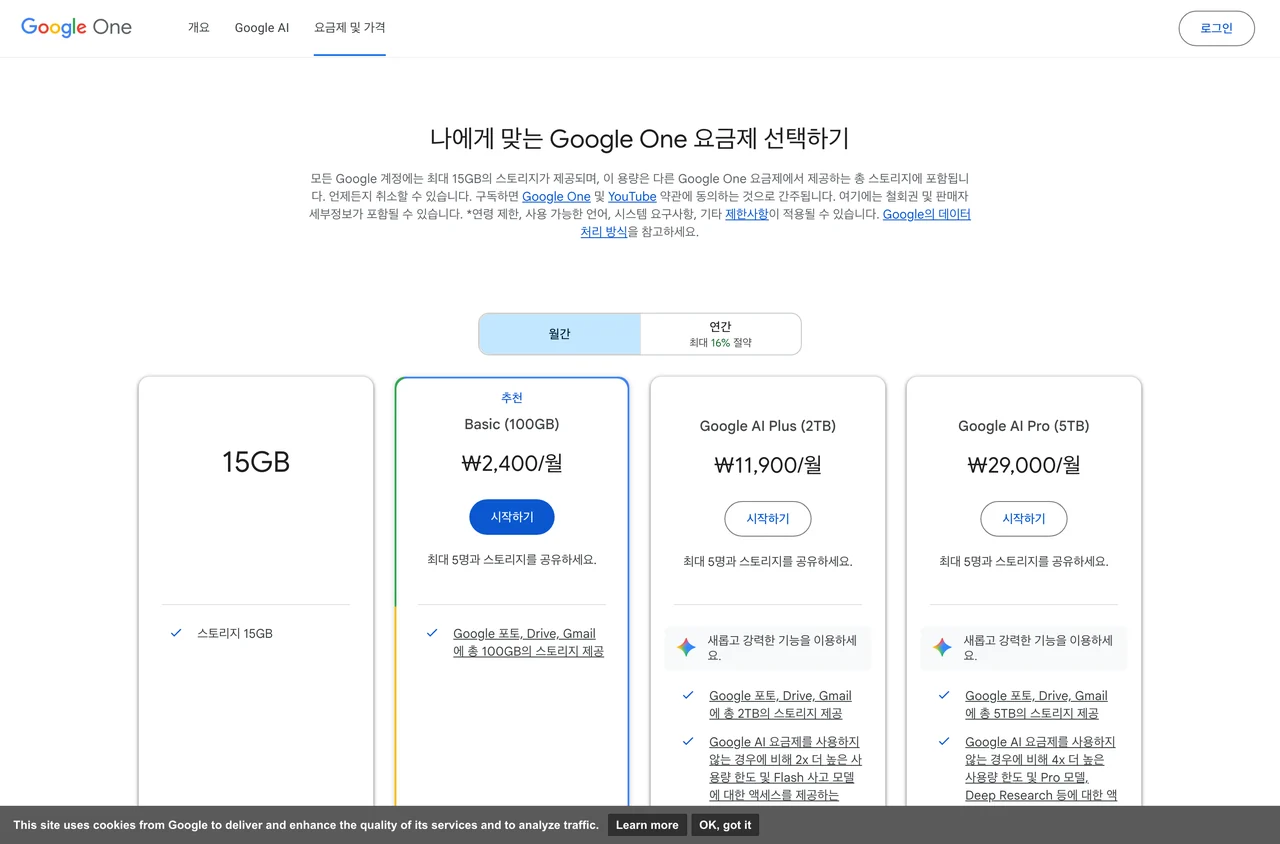Screen dimensions: 1280x844
Task: Open AI Plus 2x usage limit feature link
Action: 785,768
